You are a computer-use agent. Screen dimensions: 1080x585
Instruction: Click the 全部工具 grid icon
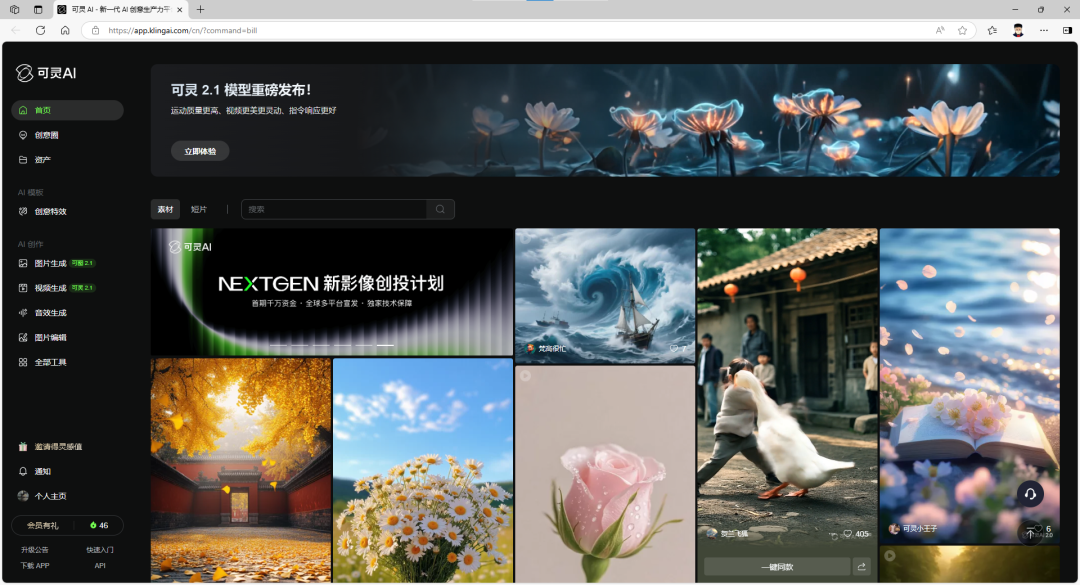coord(23,362)
